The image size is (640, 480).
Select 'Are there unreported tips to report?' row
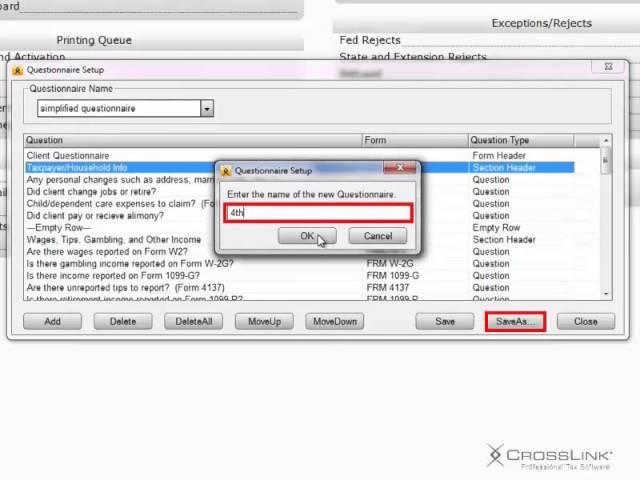[x=300, y=288]
